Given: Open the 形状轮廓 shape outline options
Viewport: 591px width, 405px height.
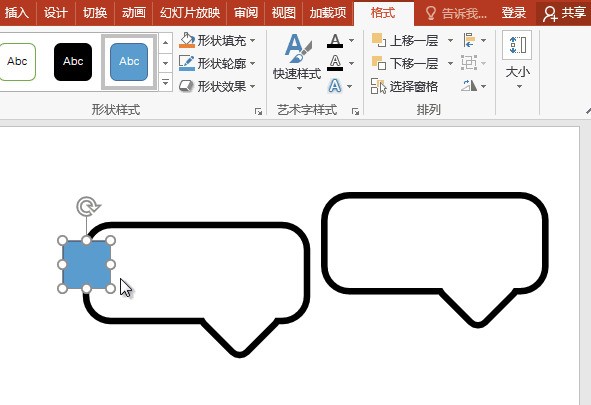Looking at the screenshot, I should tap(217, 63).
